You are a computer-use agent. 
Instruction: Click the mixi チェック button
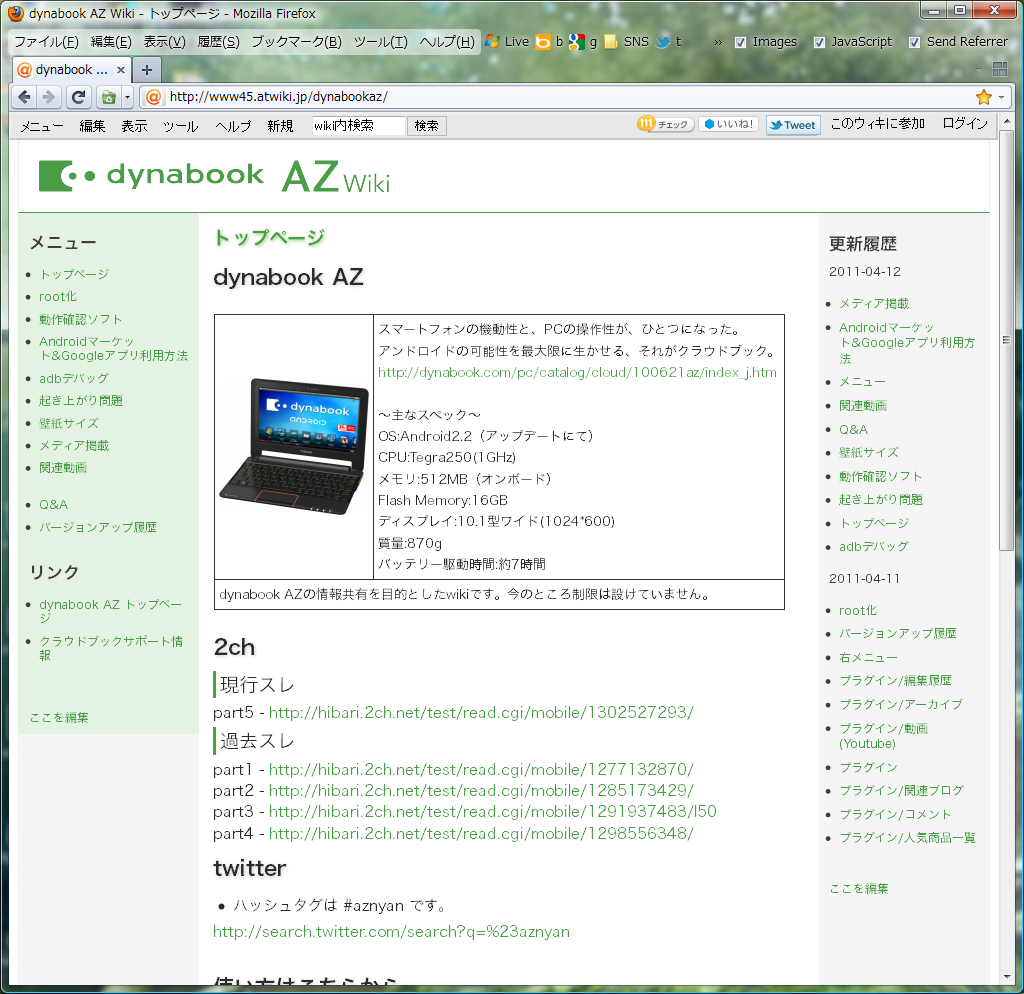(665, 124)
